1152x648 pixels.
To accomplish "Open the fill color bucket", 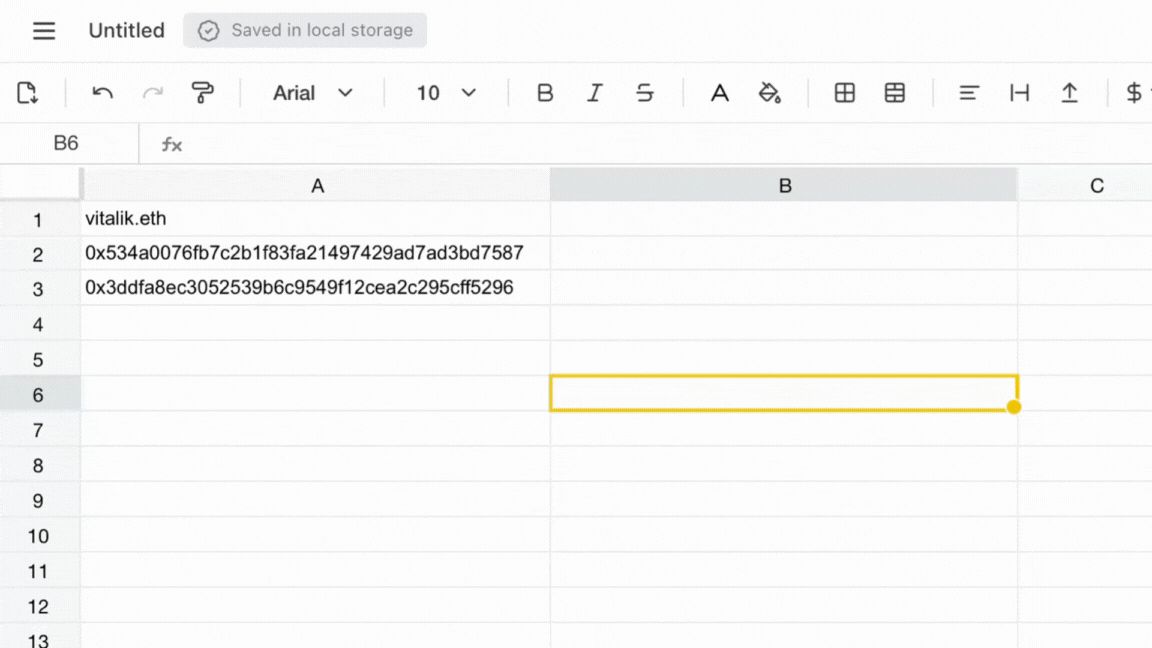I will coord(770,92).
